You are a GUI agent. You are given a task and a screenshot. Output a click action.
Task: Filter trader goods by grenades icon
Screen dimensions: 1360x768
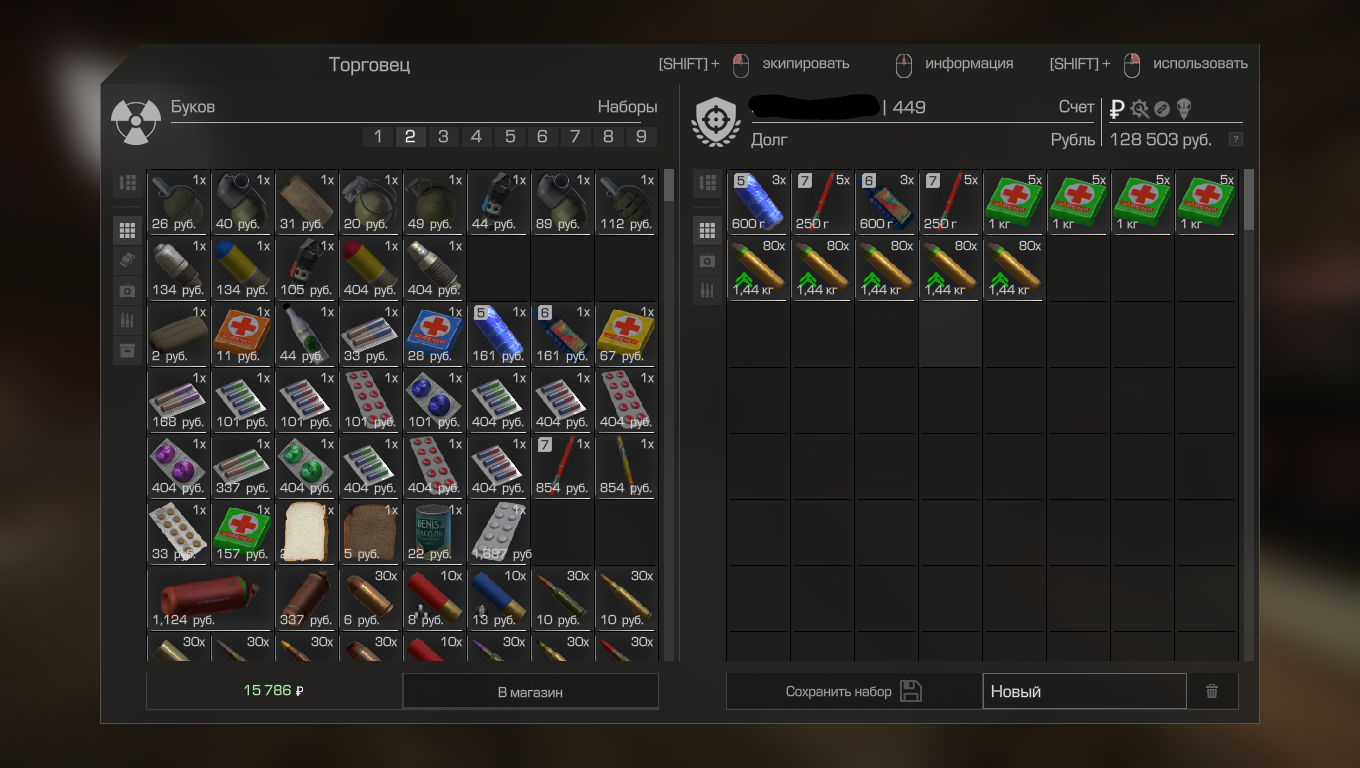tap(127, 260)
